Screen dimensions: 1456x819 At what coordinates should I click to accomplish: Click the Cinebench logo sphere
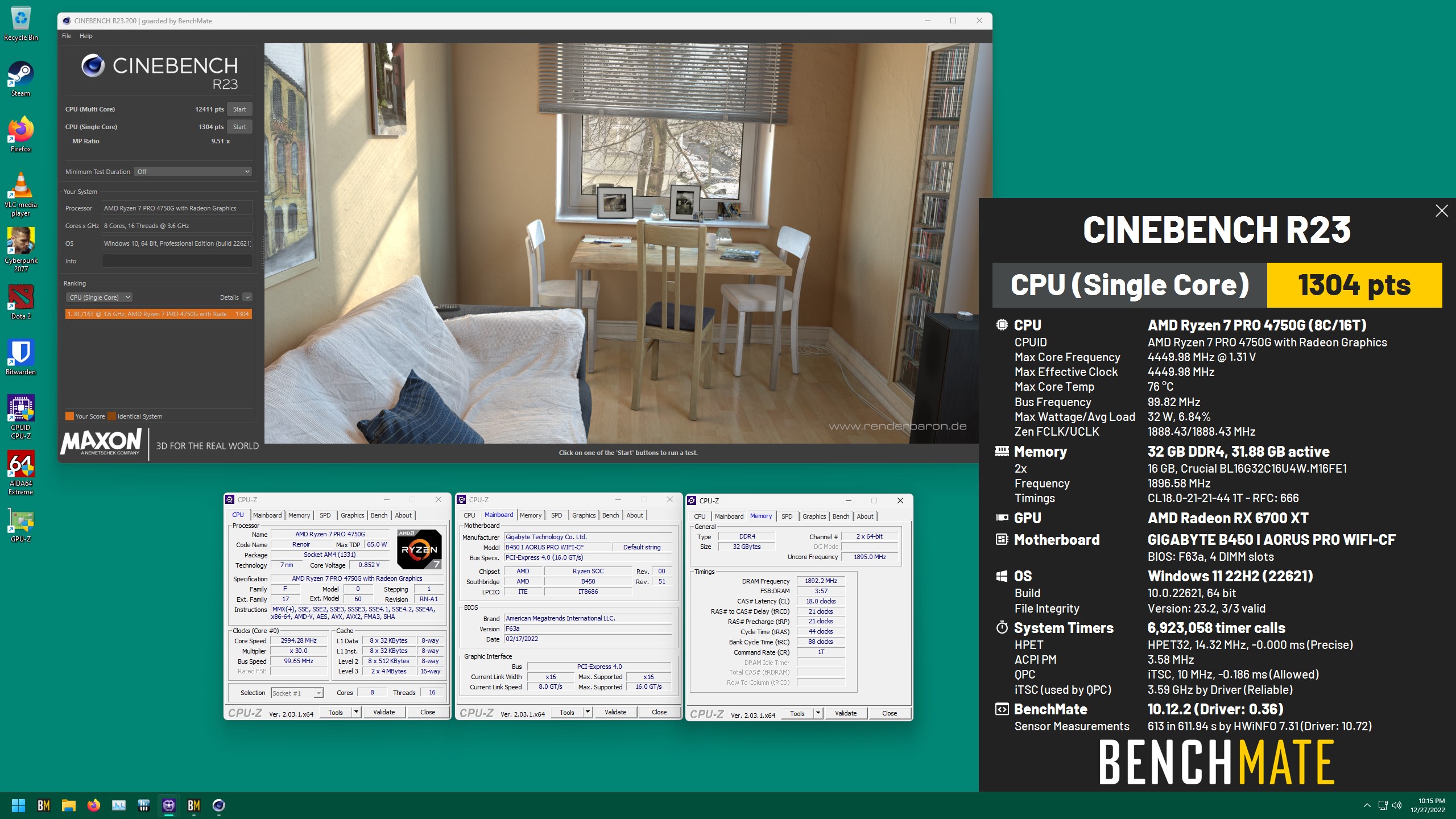pyautogui.click(x=93, y=65)
